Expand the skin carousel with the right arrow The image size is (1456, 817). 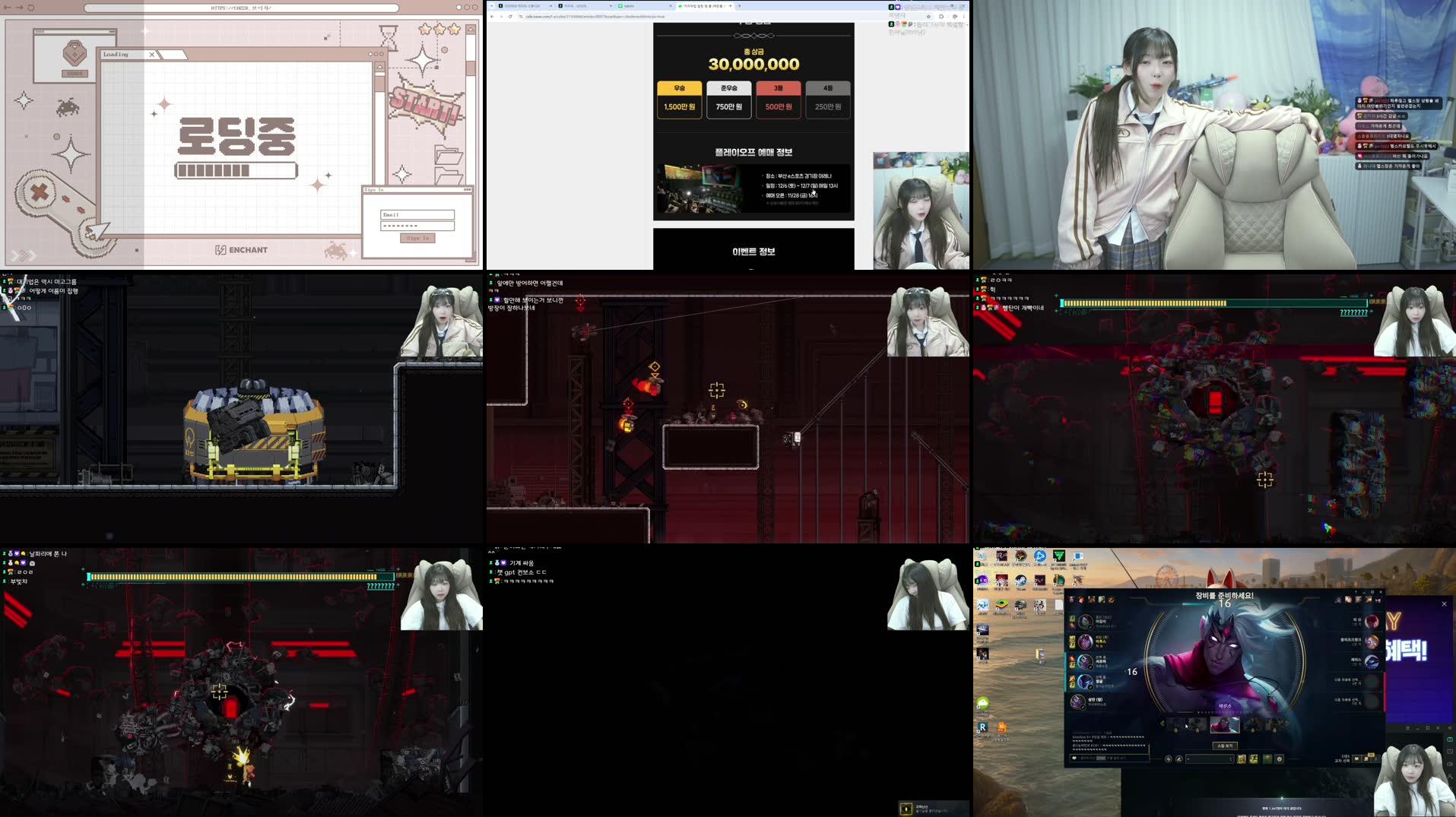click(1286, 722)
